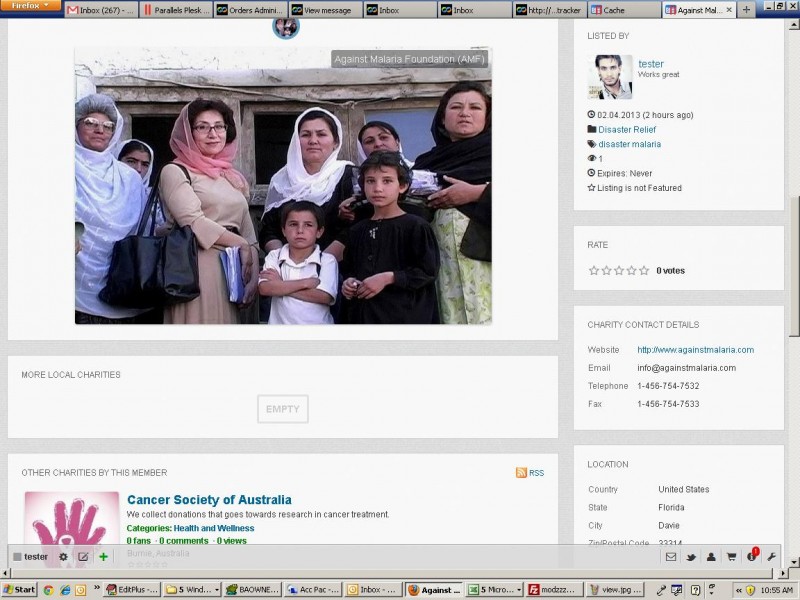Click the user profile icon in bottom toolbar
800x600 pixels.
point(711,557)
